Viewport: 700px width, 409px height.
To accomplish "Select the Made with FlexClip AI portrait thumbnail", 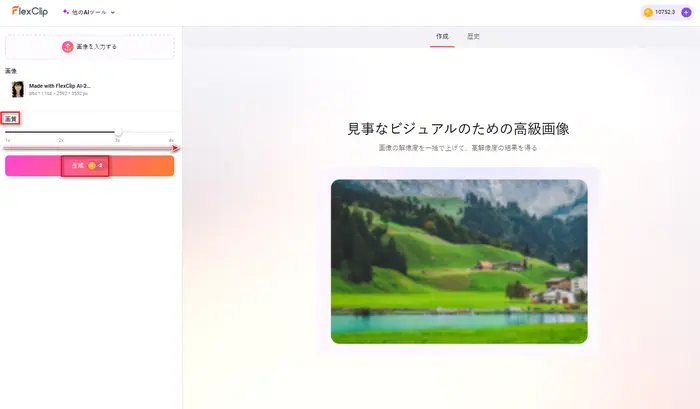I will [18, 89].
